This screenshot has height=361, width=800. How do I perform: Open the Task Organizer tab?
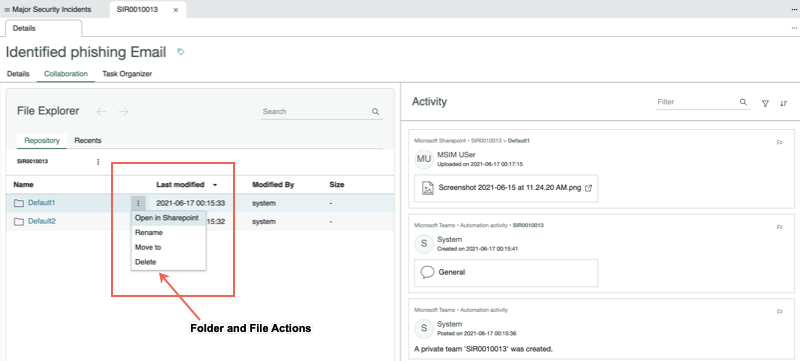tap(127, 74)
